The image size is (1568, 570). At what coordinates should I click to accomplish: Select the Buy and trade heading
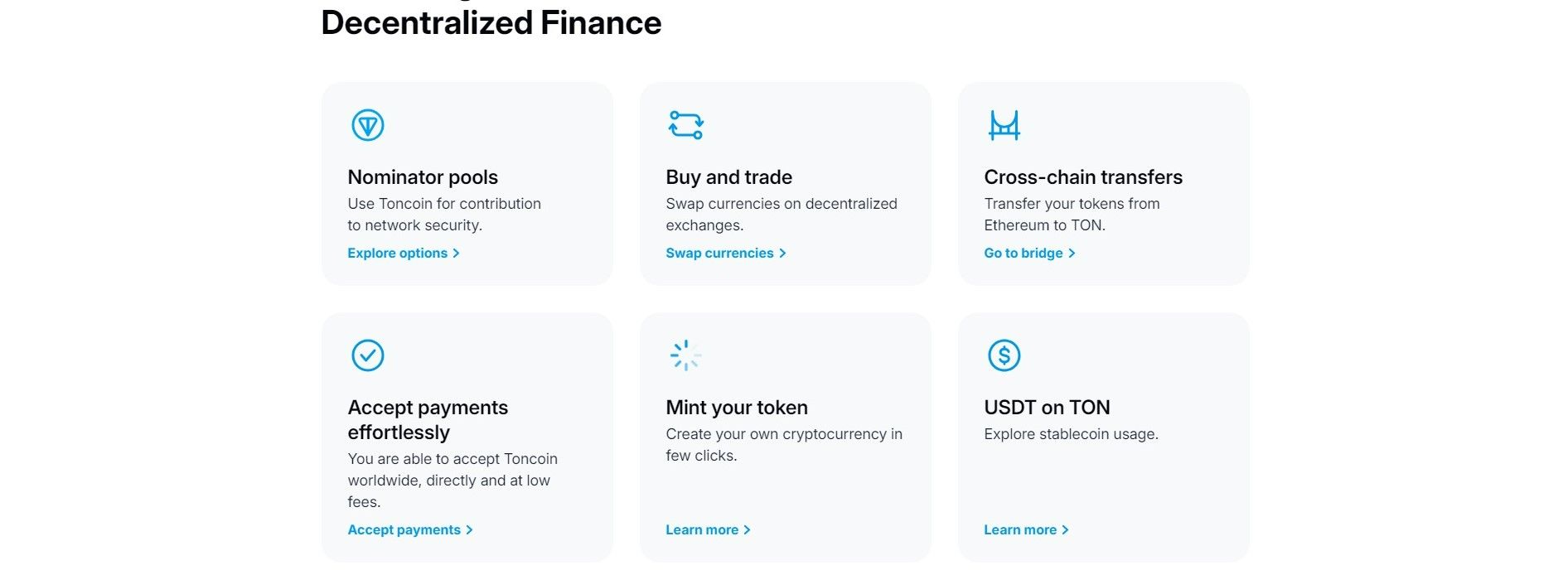(x=728, y=177)
